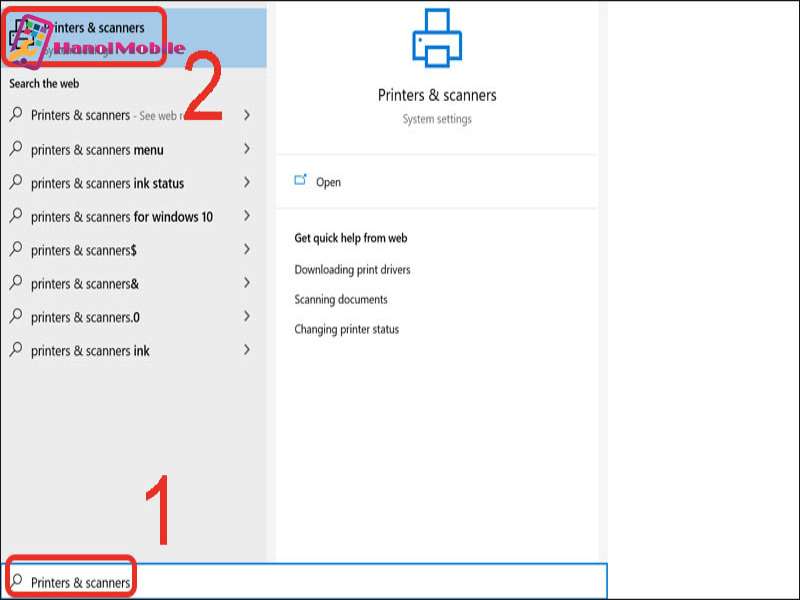Click 'Printers & scanners' title in preview pane

point(437,95)
